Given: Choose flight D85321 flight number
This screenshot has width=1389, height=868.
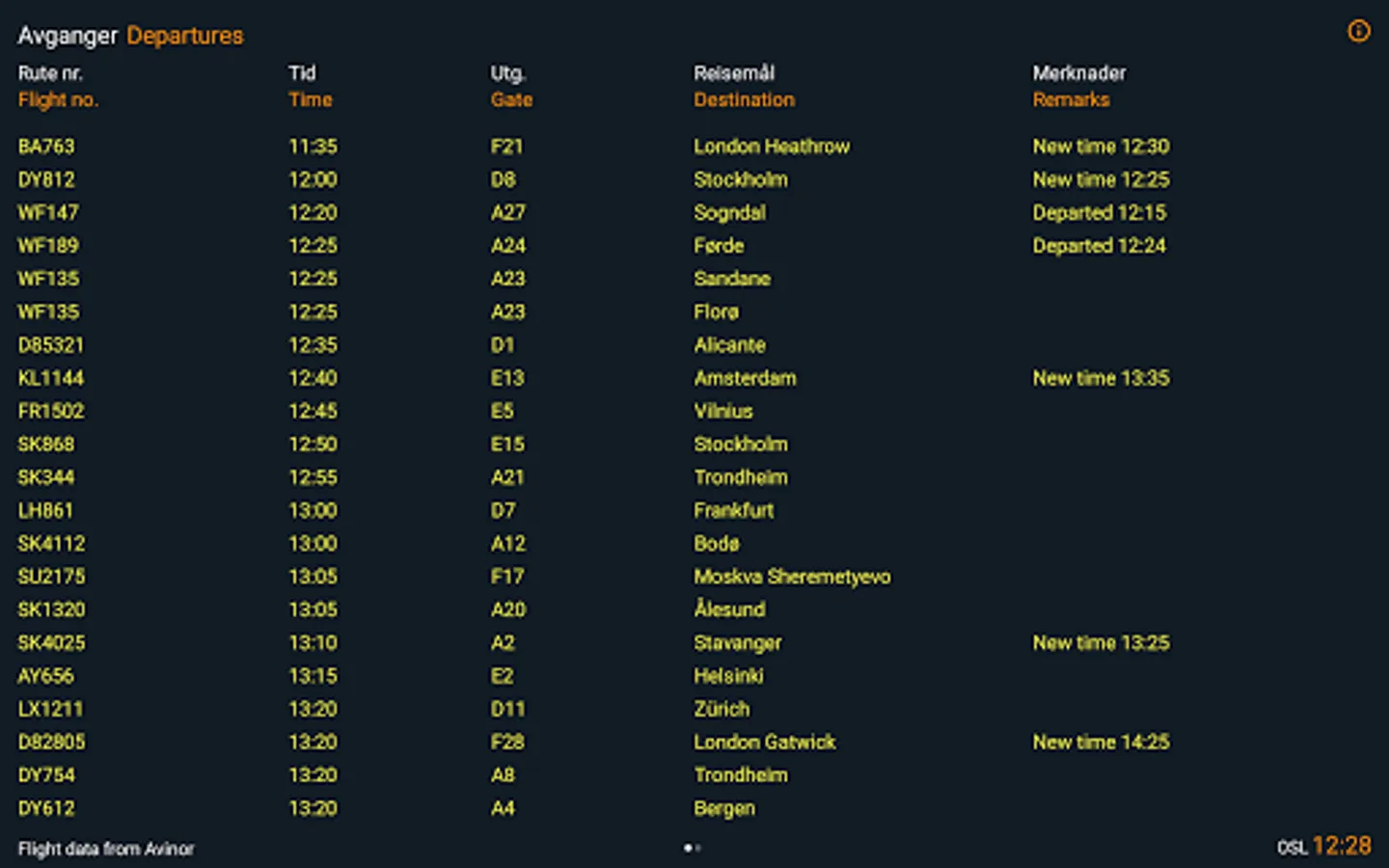Looking at the screenshot, I should (51, 345).
